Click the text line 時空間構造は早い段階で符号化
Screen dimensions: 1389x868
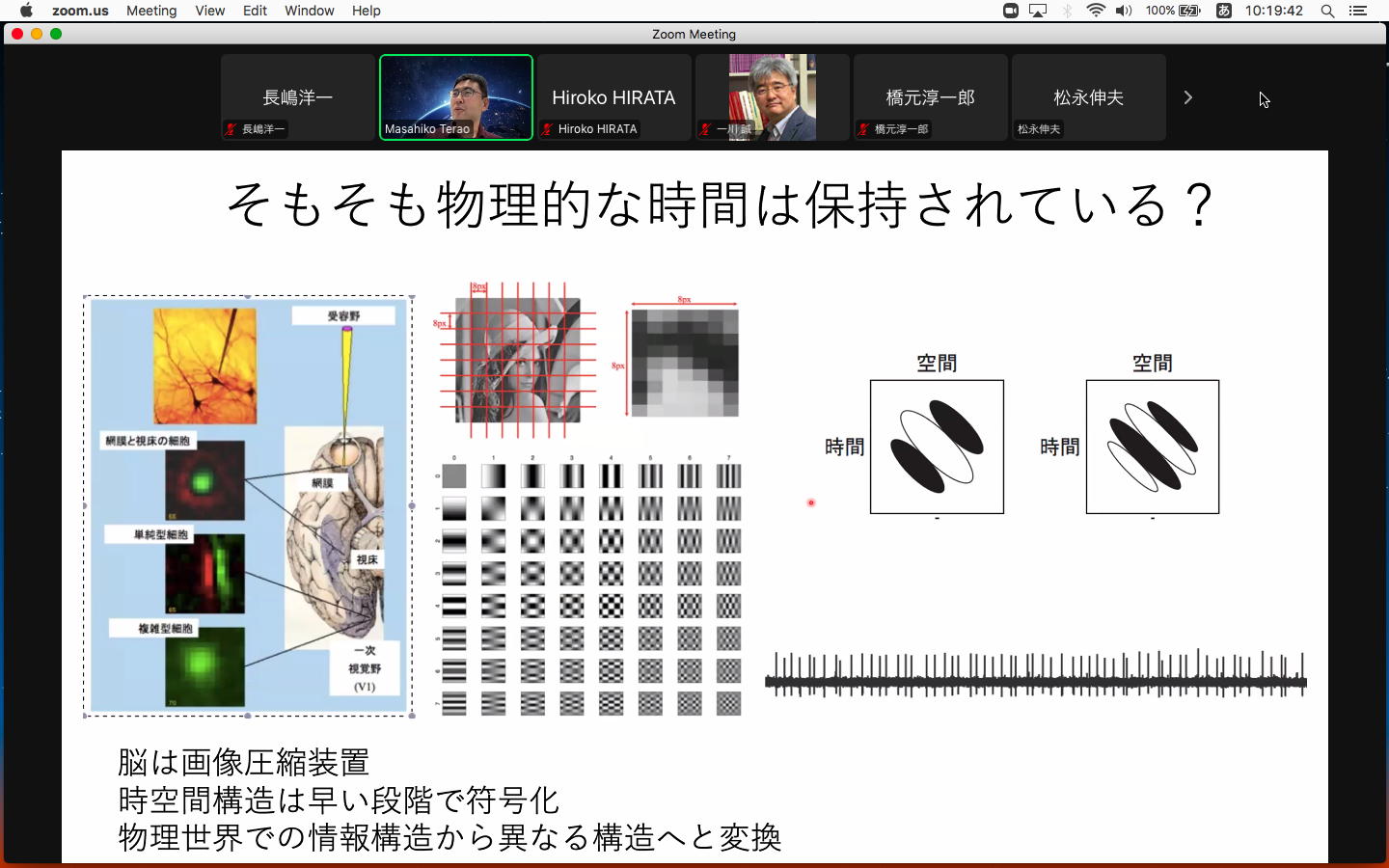[339, 800]
